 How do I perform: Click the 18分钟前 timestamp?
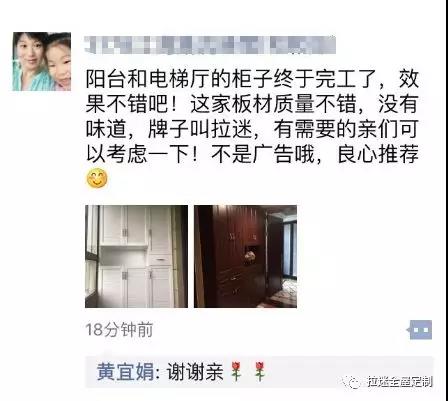click(x=119, y=330)
